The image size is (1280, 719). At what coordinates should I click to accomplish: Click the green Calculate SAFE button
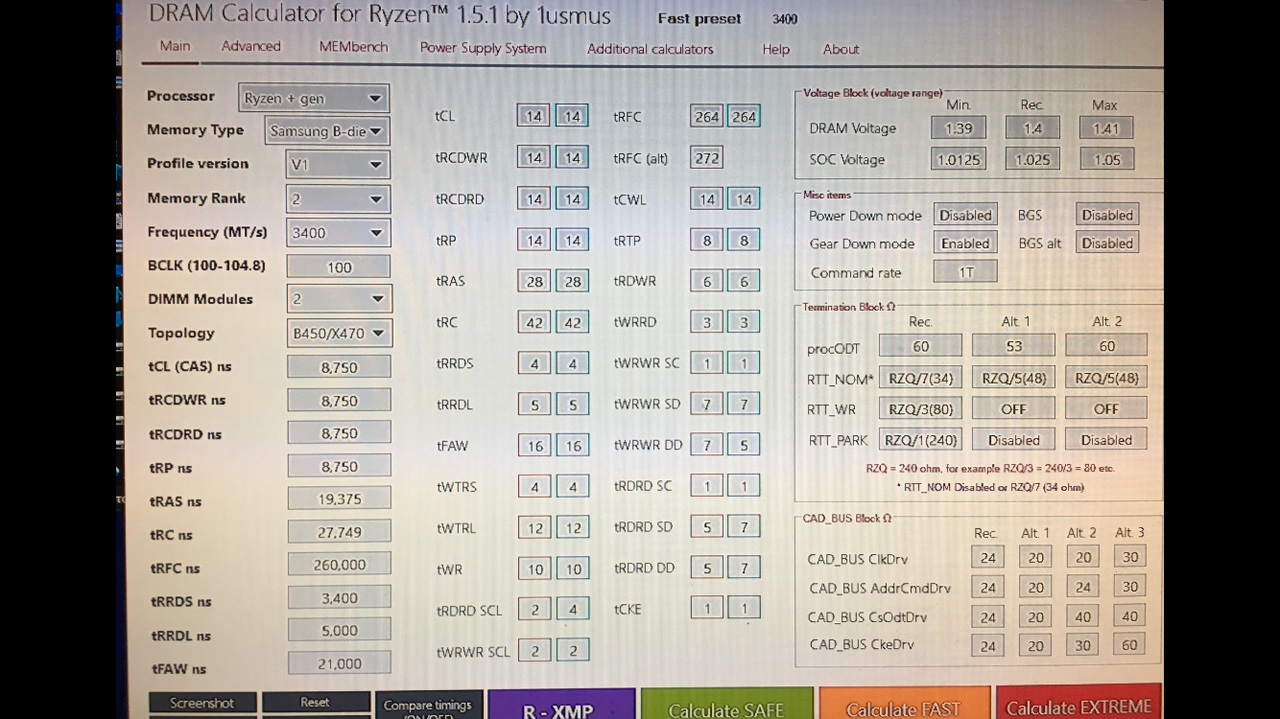point(726,704)
